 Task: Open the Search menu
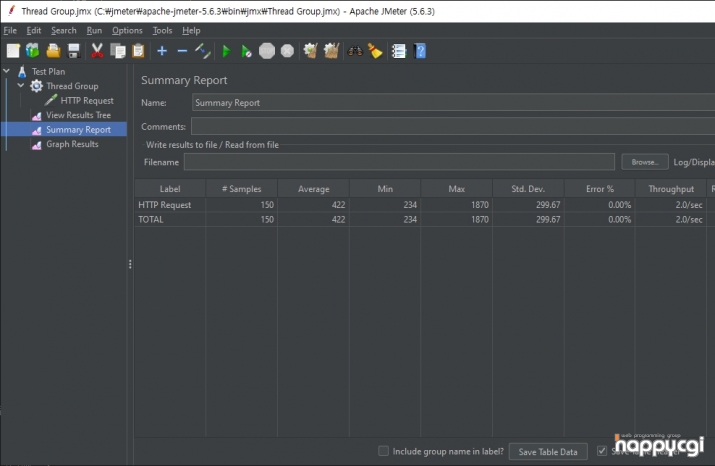click(x=64, y=30)
